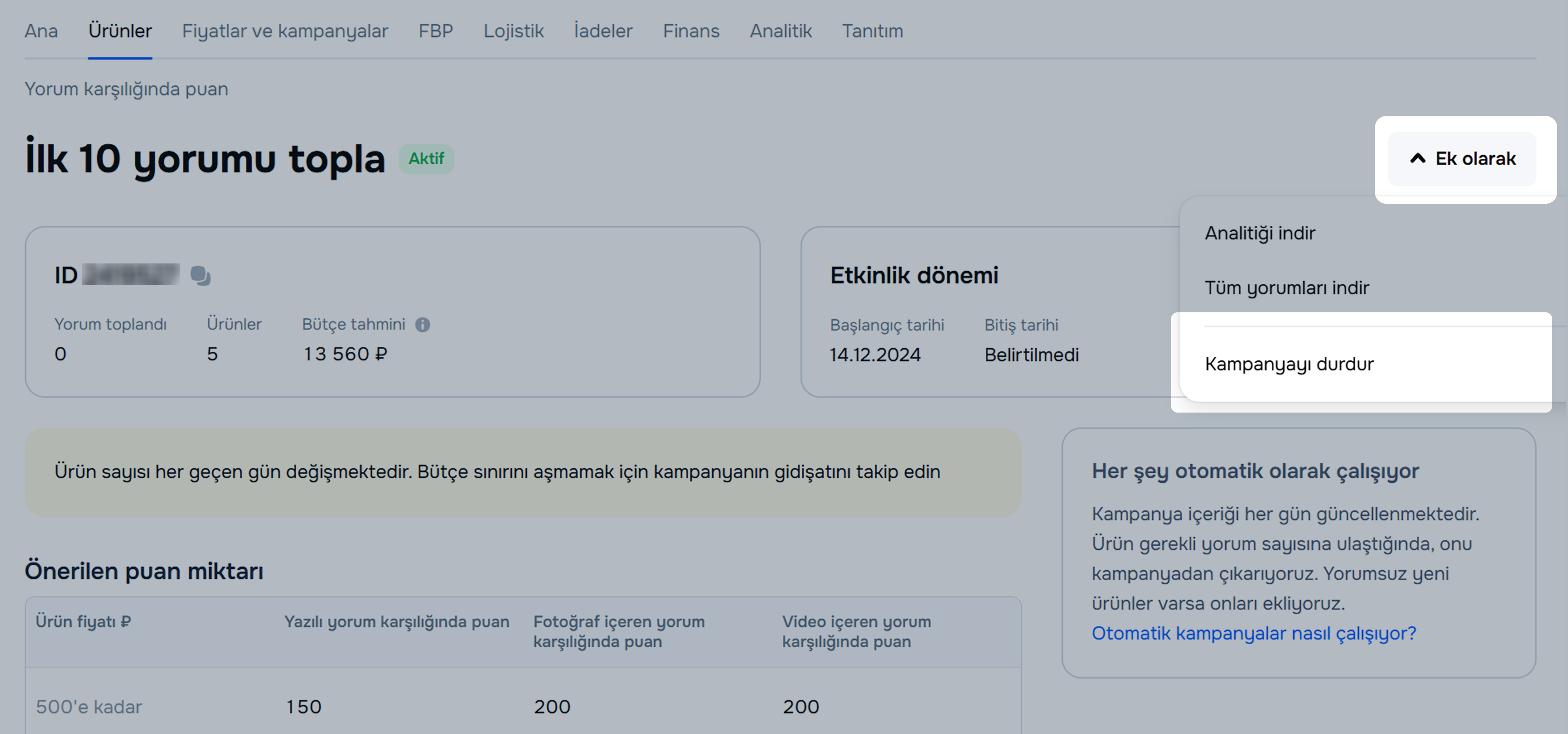Choose Tüm yorumları indir option
This screenshot has width=1568, height=734.
click(1286, 287)
